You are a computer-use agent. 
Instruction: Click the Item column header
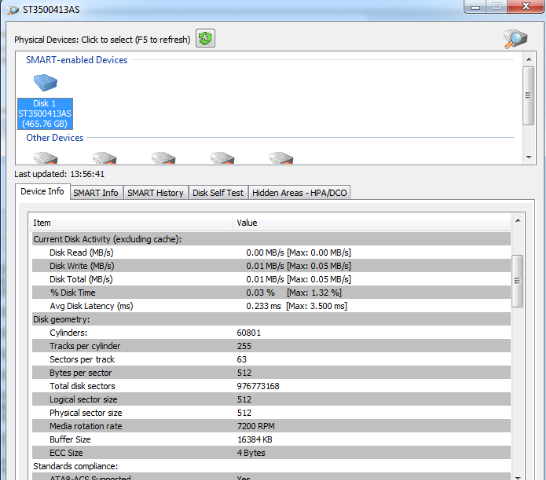(x=130, y=223)
